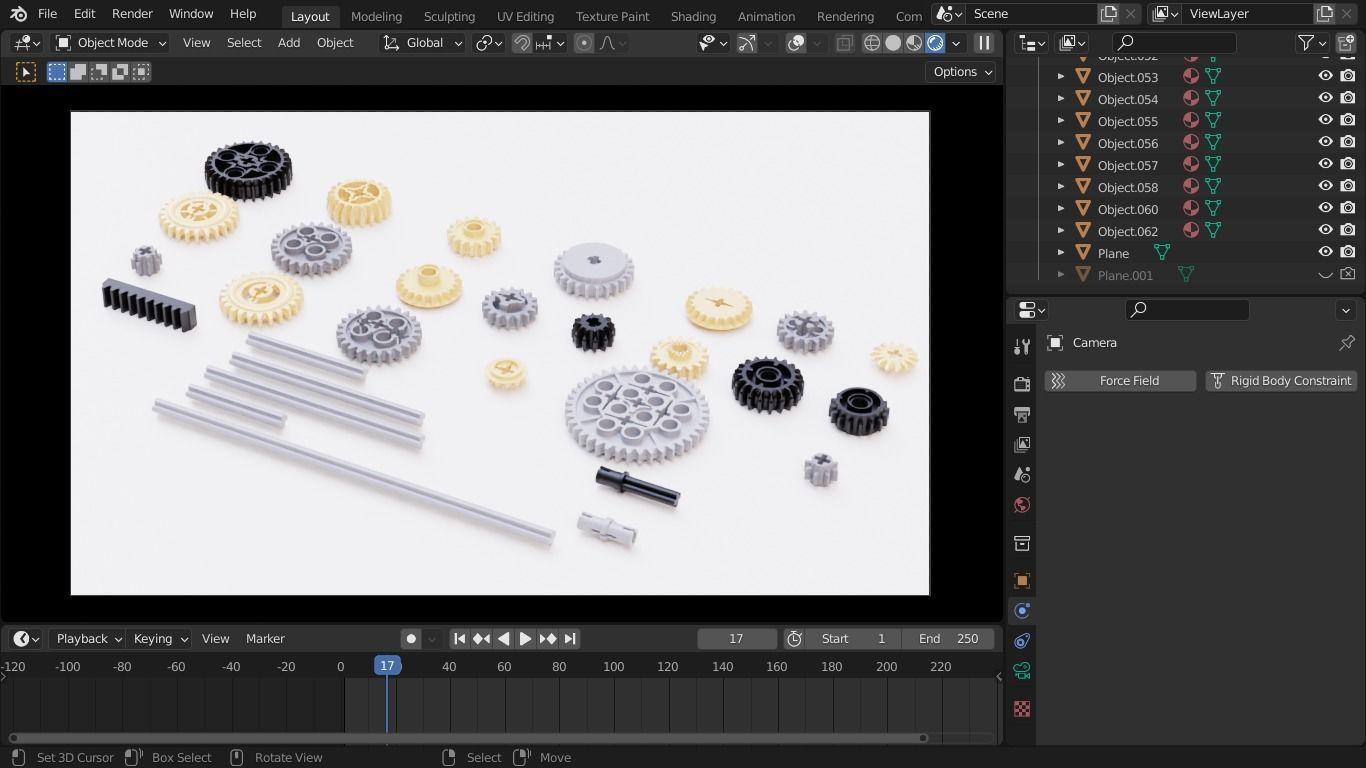1366x768 pixels.
Task: Pause the viewport render preview
Action: pos(984,43)
